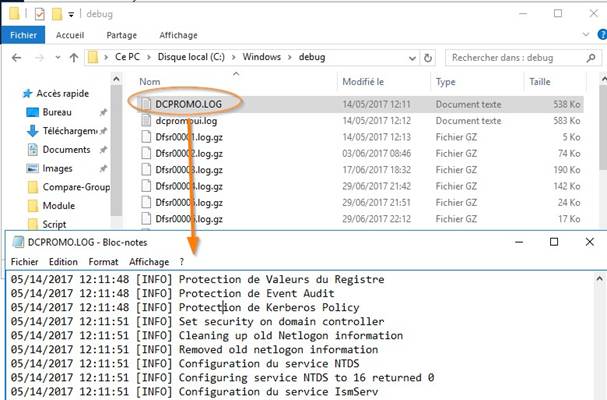This screenshot has height=400, width=607.
Task: Open Explorer help question mark icon
Action: click(x=602, y=34)
